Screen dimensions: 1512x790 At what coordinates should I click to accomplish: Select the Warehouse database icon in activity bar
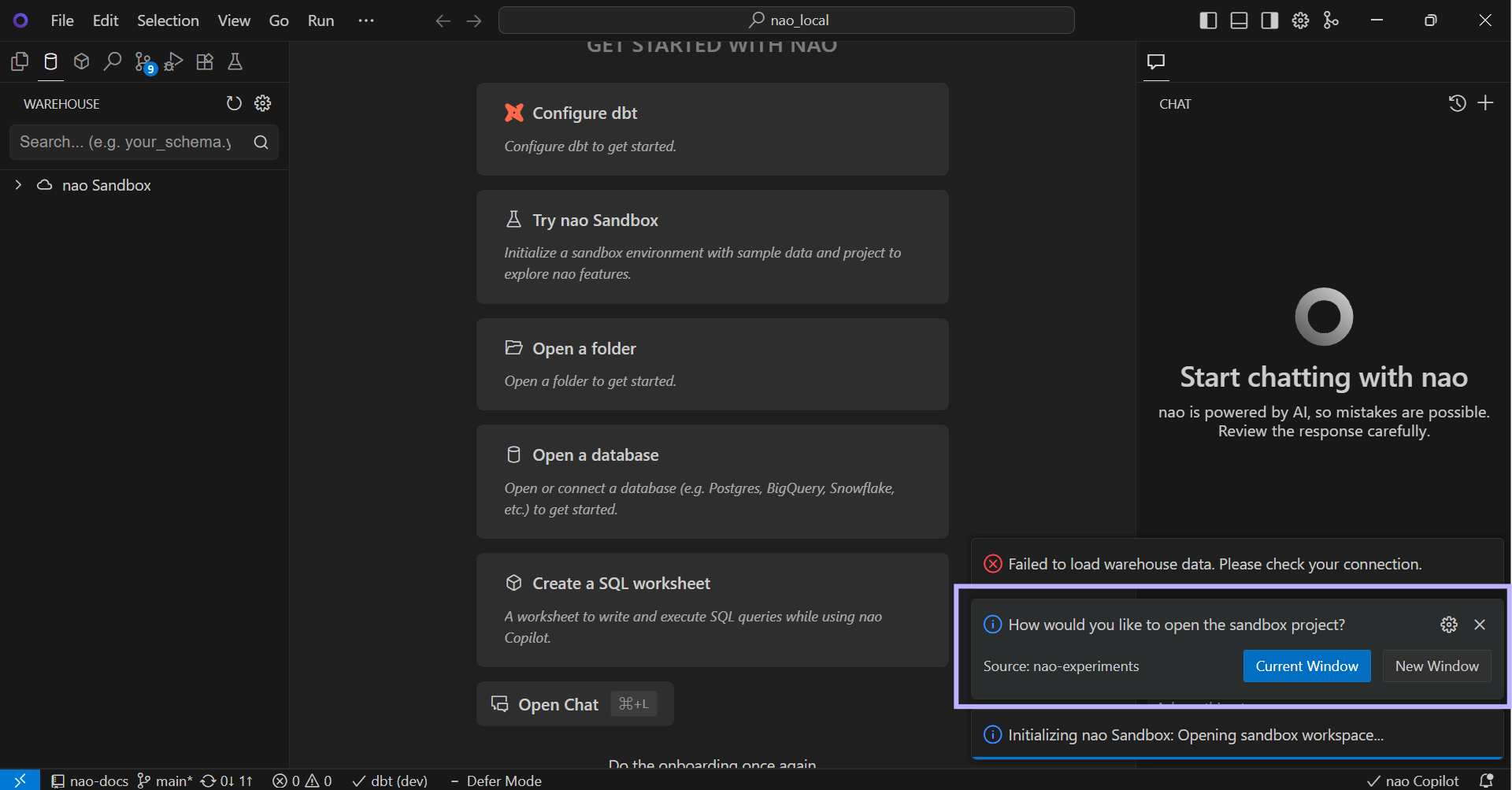[x=50, y=61]
